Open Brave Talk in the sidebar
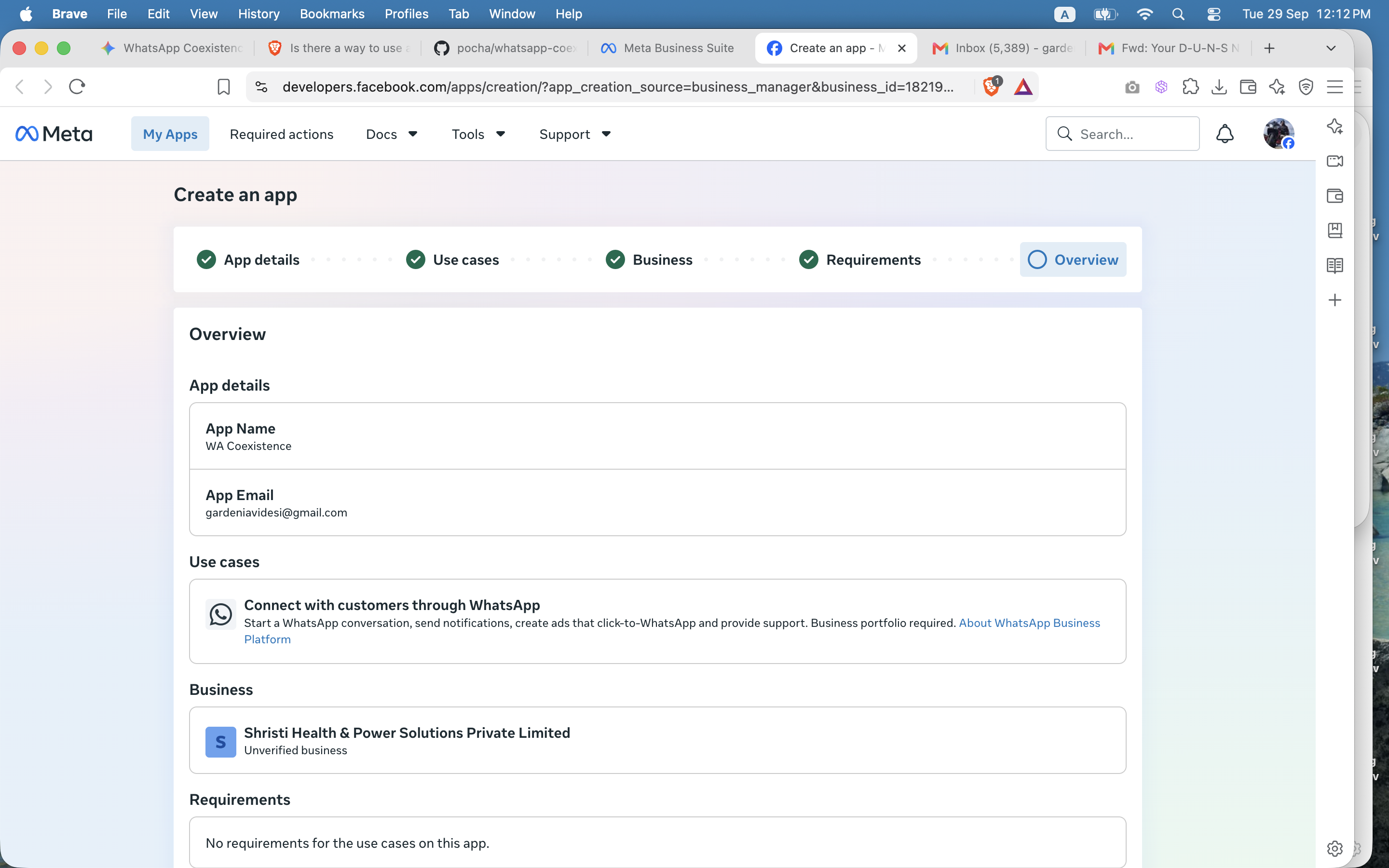Viewport: 1389px width, 868px height. (x=1335, y=161)
